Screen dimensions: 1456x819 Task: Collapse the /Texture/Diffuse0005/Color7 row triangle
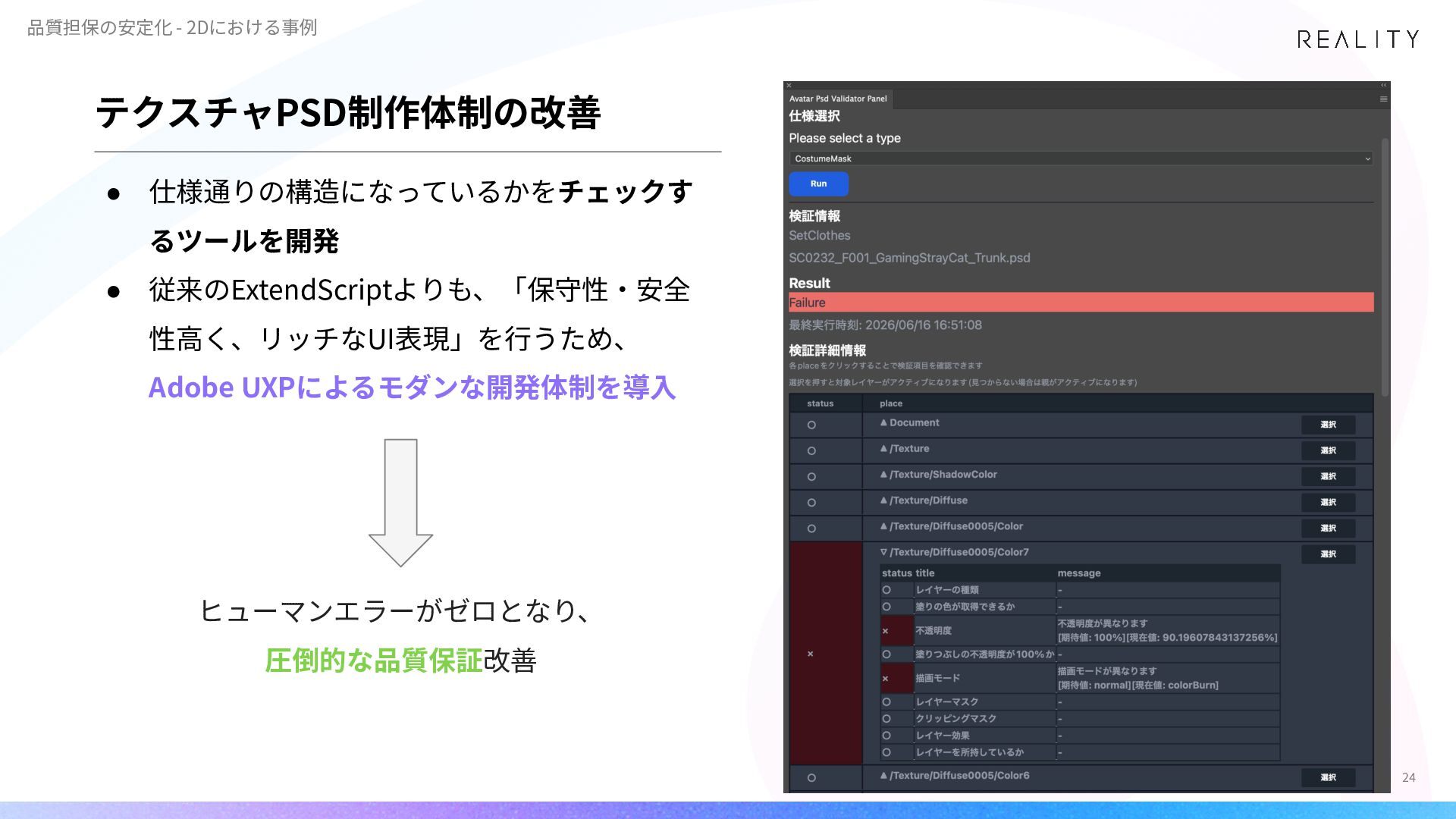tap(883, 552)
